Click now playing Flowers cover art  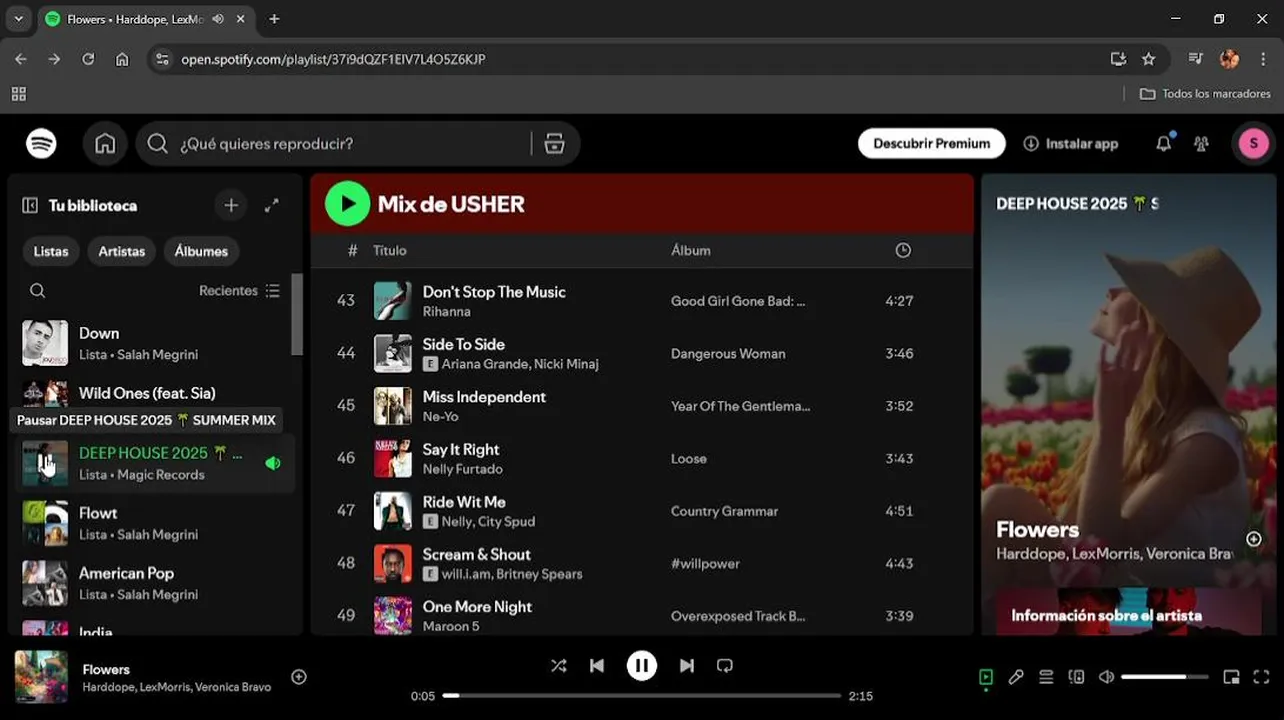41,677
